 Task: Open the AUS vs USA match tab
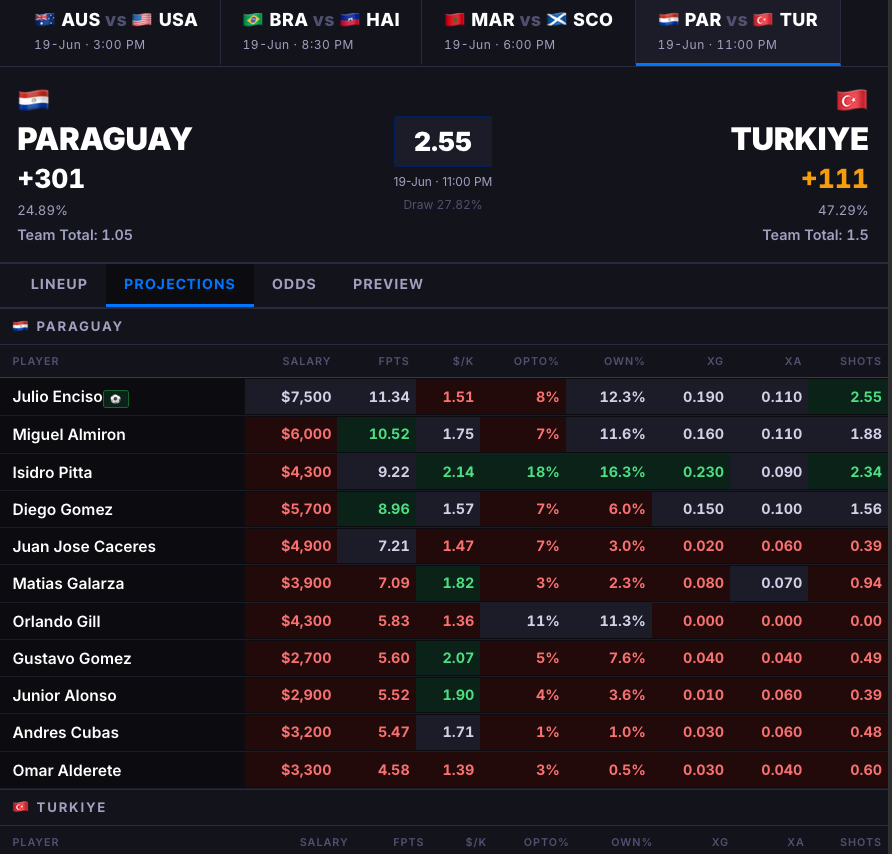pos(115,32)
